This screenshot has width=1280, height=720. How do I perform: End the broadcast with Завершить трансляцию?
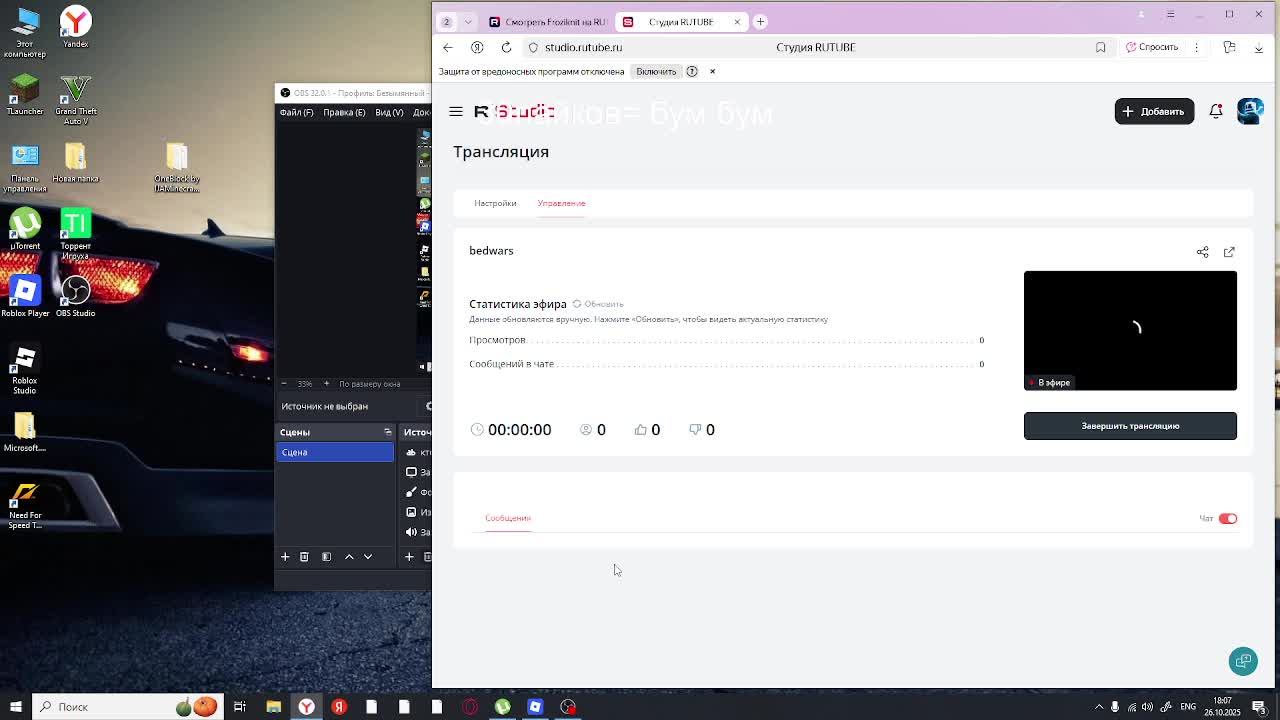1130,426
